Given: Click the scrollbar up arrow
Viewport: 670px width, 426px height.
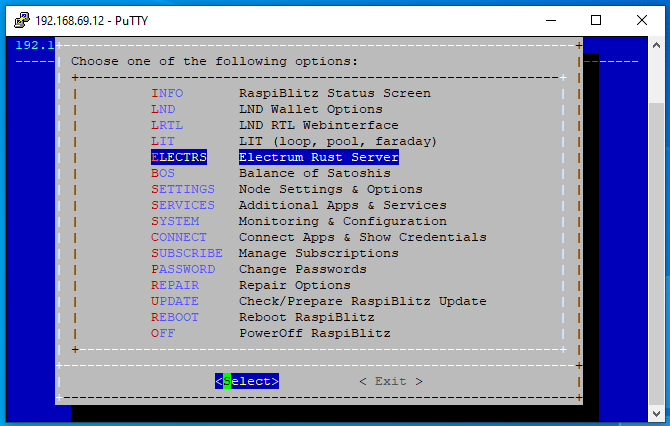Looking at the screenshot, I should tap(656, 45).
